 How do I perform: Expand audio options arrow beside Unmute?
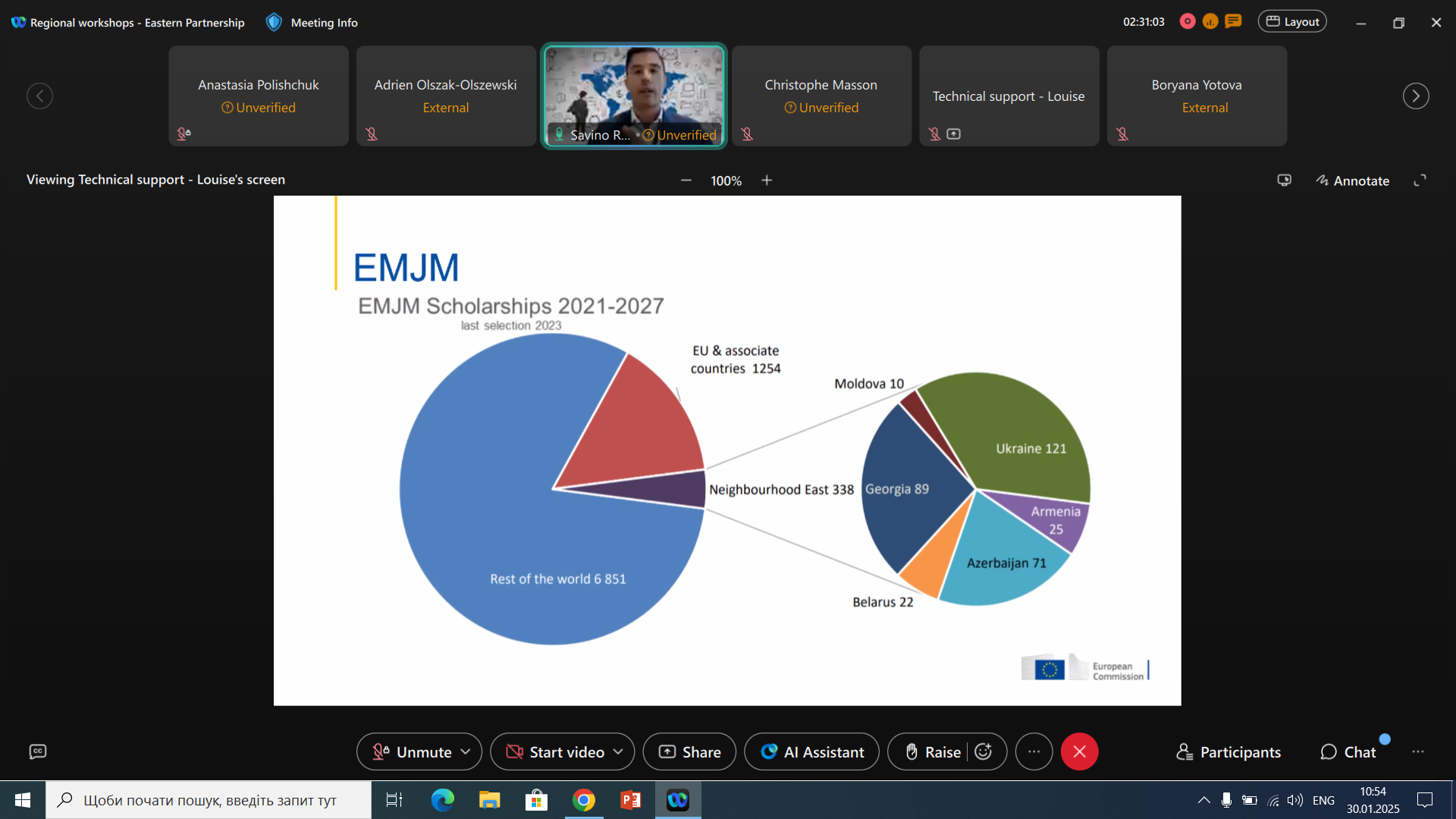466,752
